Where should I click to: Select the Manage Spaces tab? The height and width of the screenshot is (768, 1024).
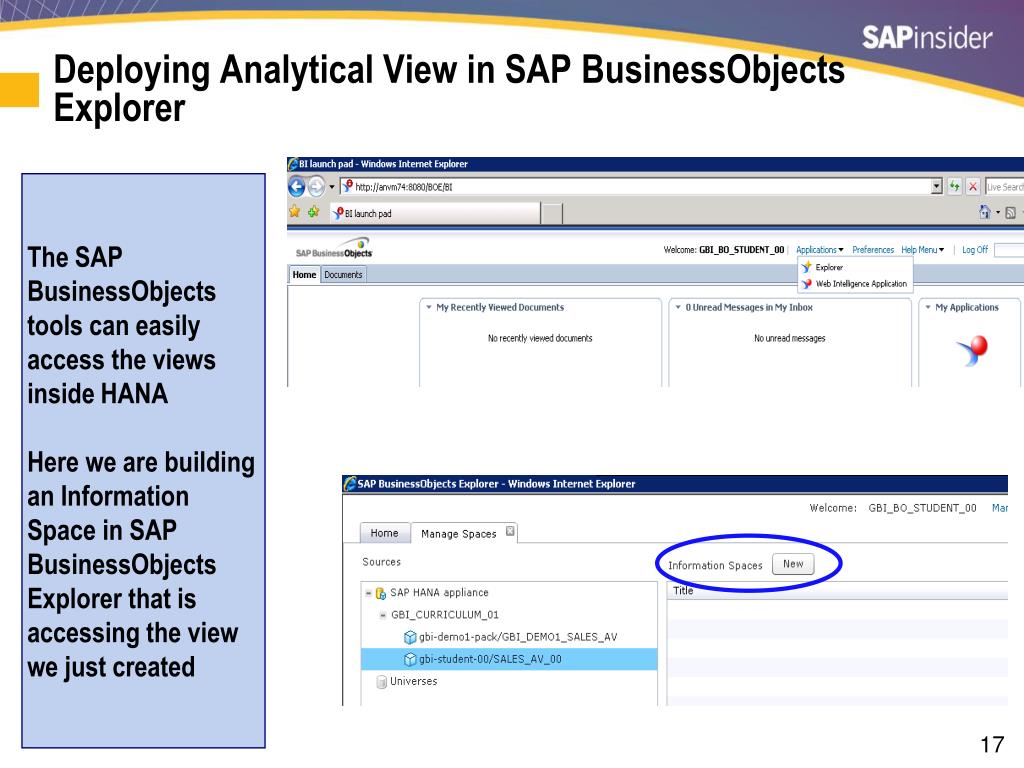[458, 534]
